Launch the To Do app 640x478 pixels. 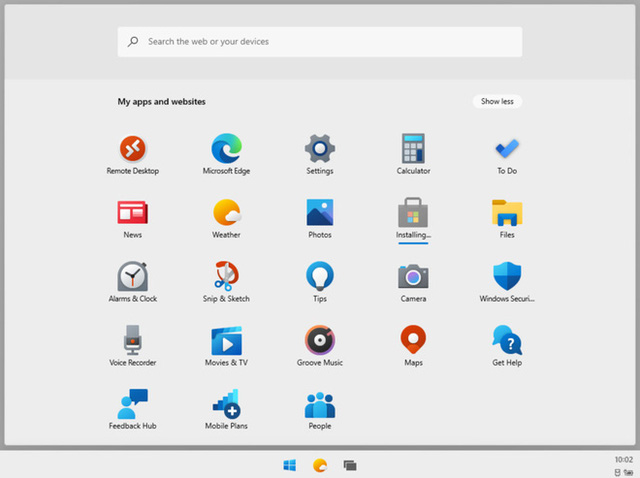(507, 150)
